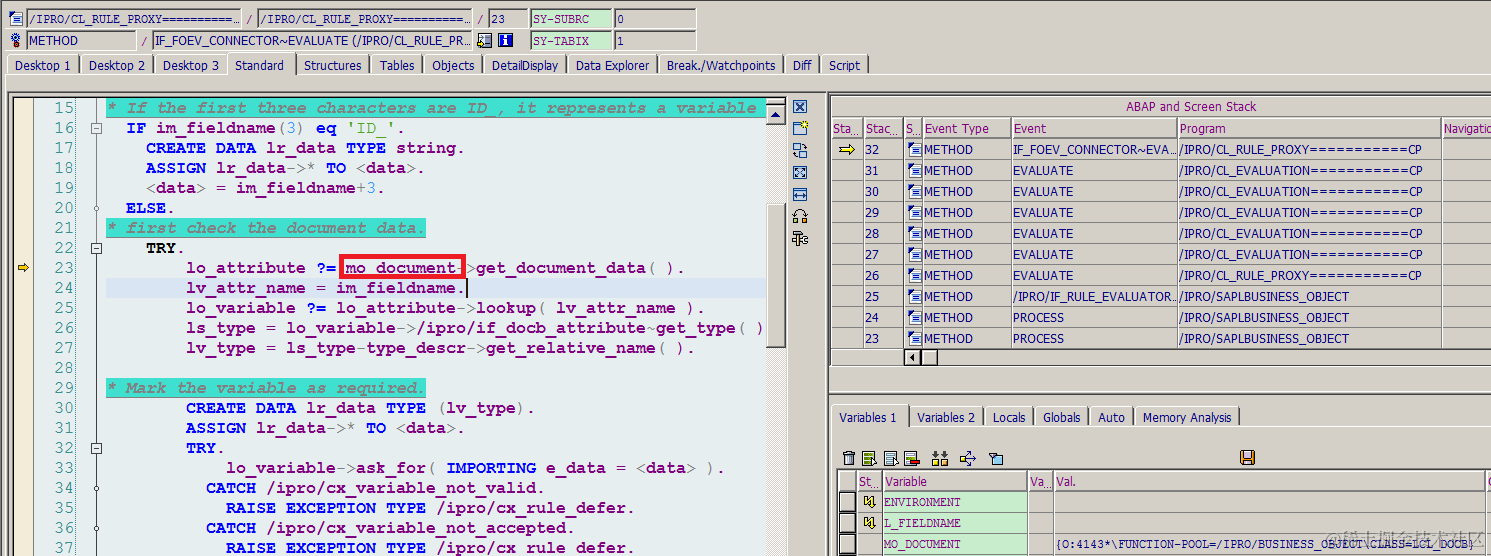Open the Break./Watchpoints tab
Screen dimensions: 1491x556
721,65
